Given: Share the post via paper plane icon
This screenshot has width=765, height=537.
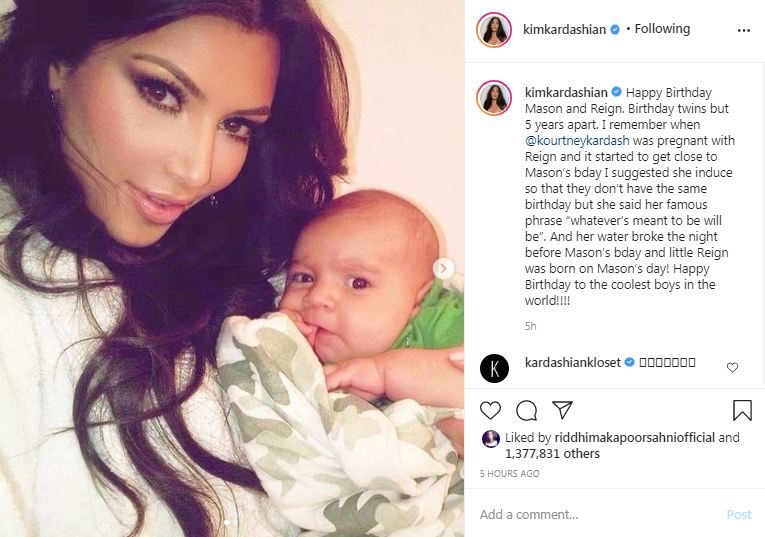Looking at the screenshot, I should 562,410.
